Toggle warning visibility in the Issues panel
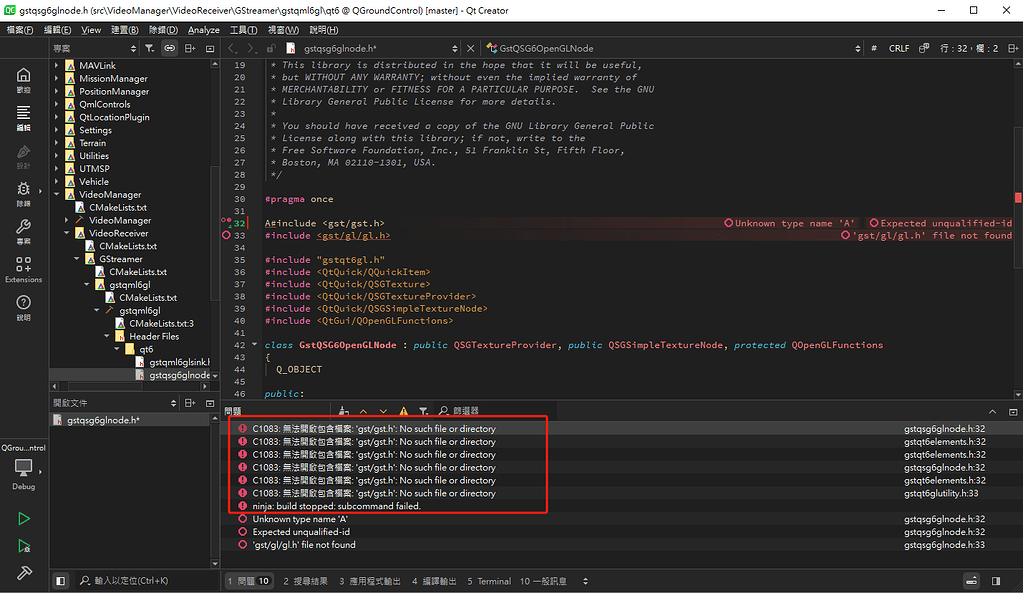1023x593 pixels. (405, 411)
